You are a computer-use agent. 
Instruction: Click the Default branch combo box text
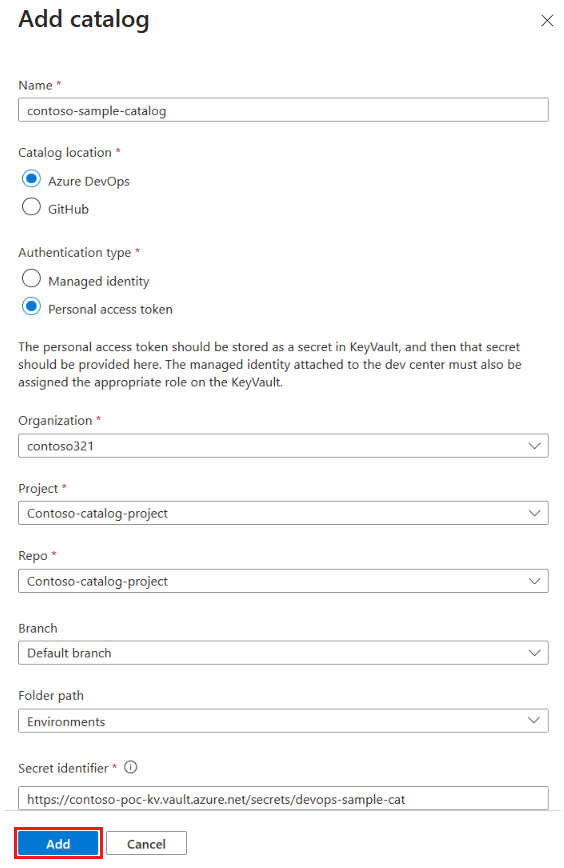click(69, 653)
